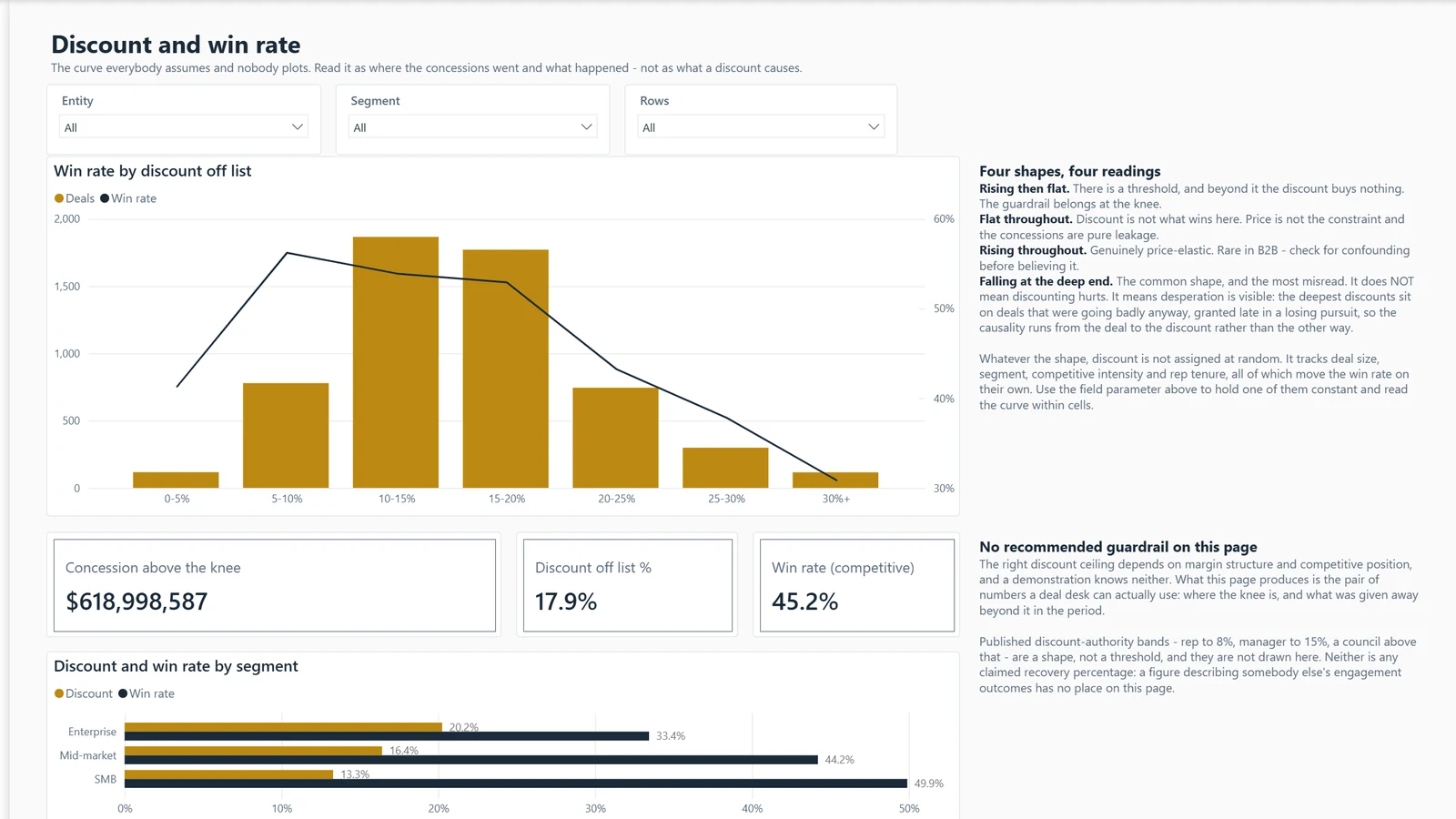Viewport: 1456px width, 819px height.
Task: Click the 'Win rate by discount off list' title
Action: coord(153,171)
